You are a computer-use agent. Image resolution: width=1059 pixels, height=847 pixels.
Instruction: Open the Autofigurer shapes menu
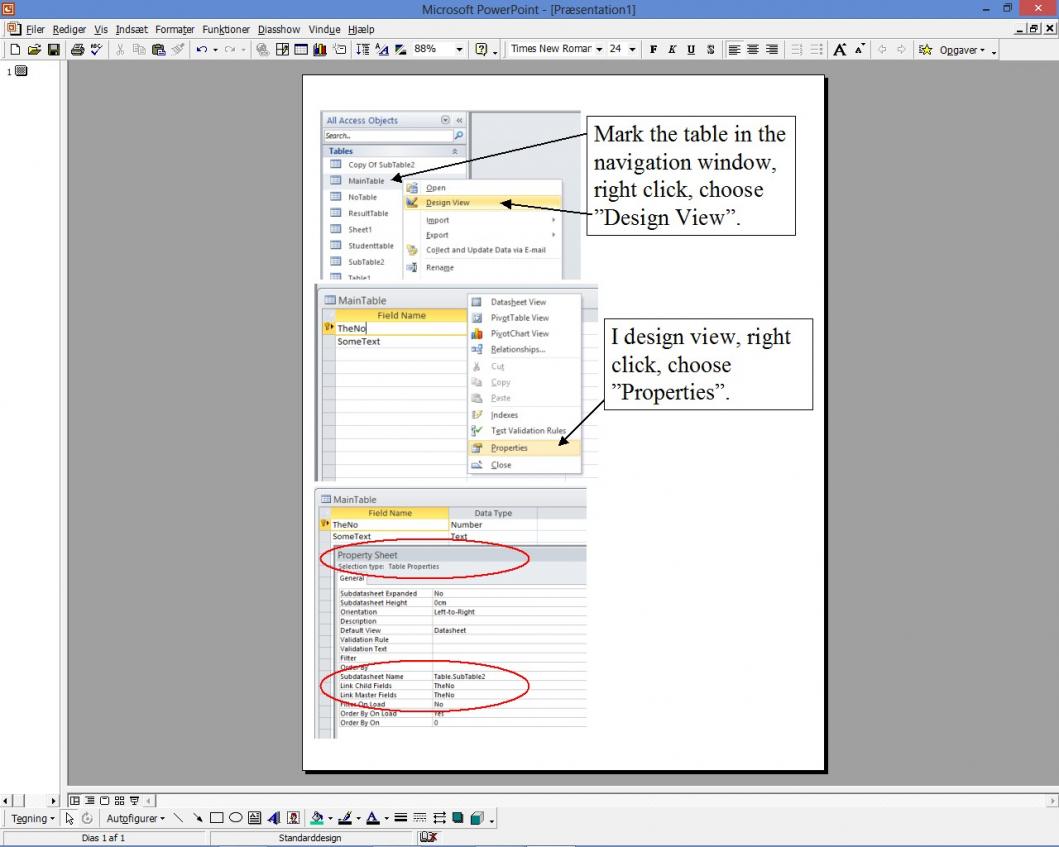[135, 818]
